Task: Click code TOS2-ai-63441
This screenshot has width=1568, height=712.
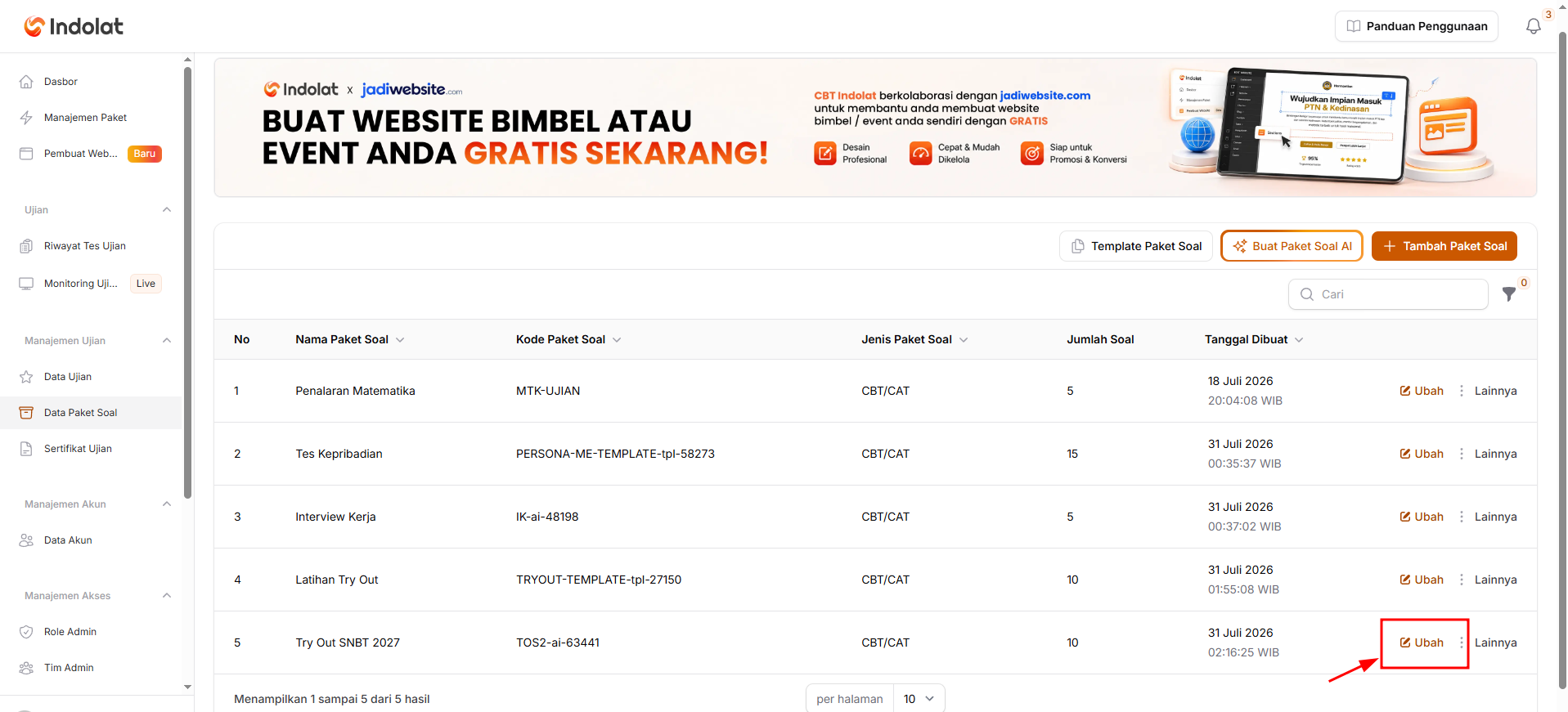Action: pos(558,643)
